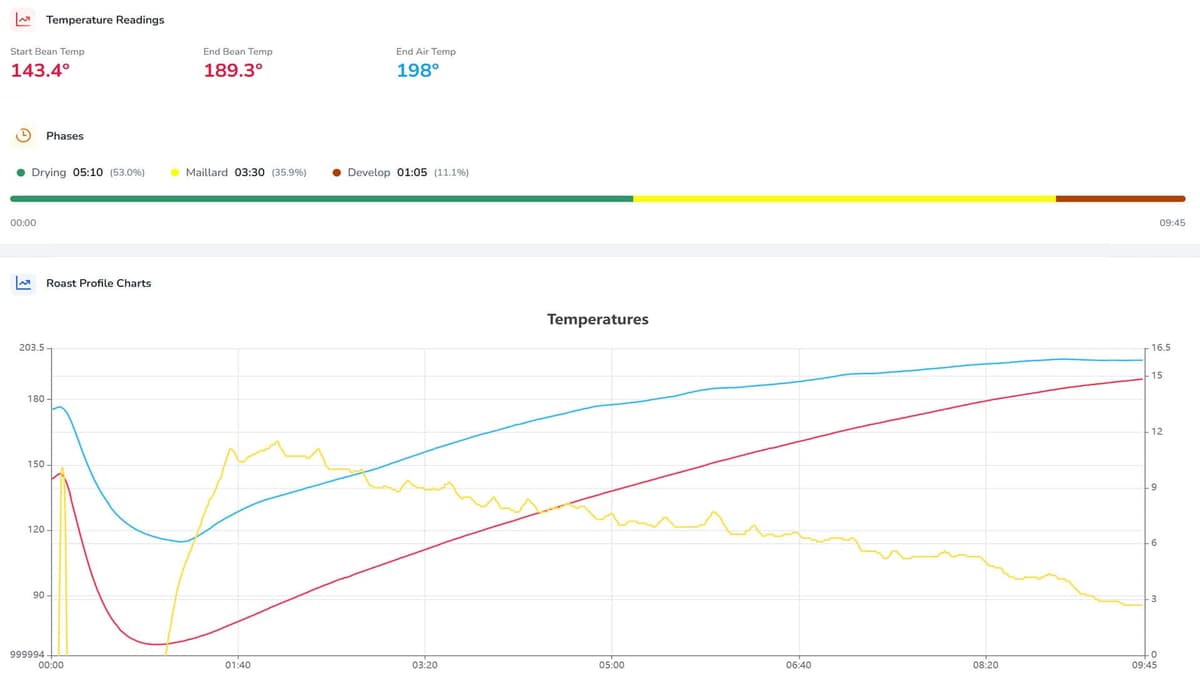This screenshot has height=690, width=1200.
Task: Click the brown Develop phase dot
Action: [337, 172]
